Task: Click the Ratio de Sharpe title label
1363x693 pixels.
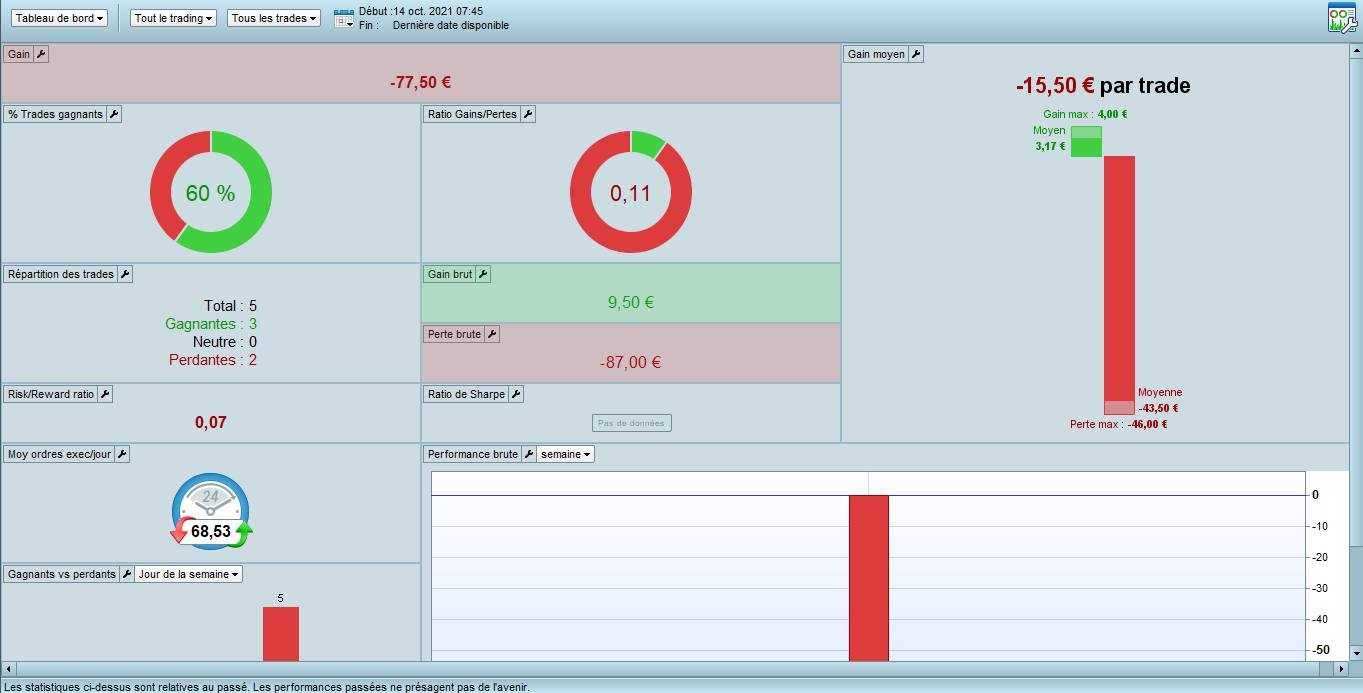Action: [466, 394]
